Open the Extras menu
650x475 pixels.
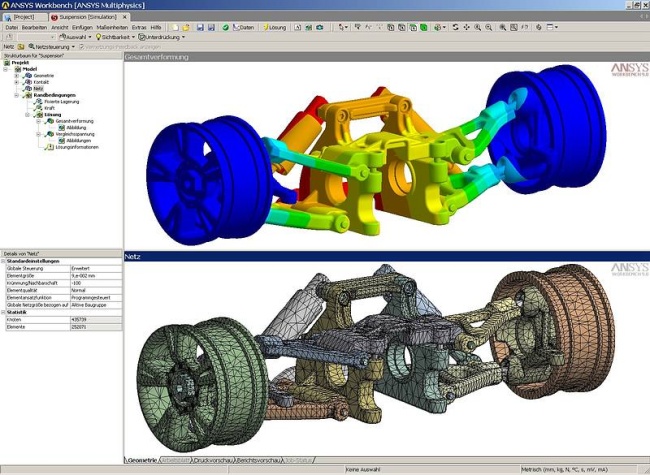139,27
